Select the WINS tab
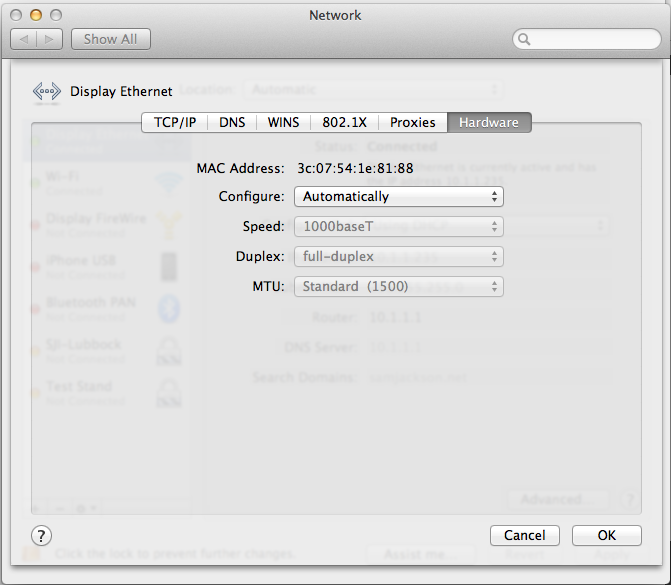 click(x=283, y=122)
